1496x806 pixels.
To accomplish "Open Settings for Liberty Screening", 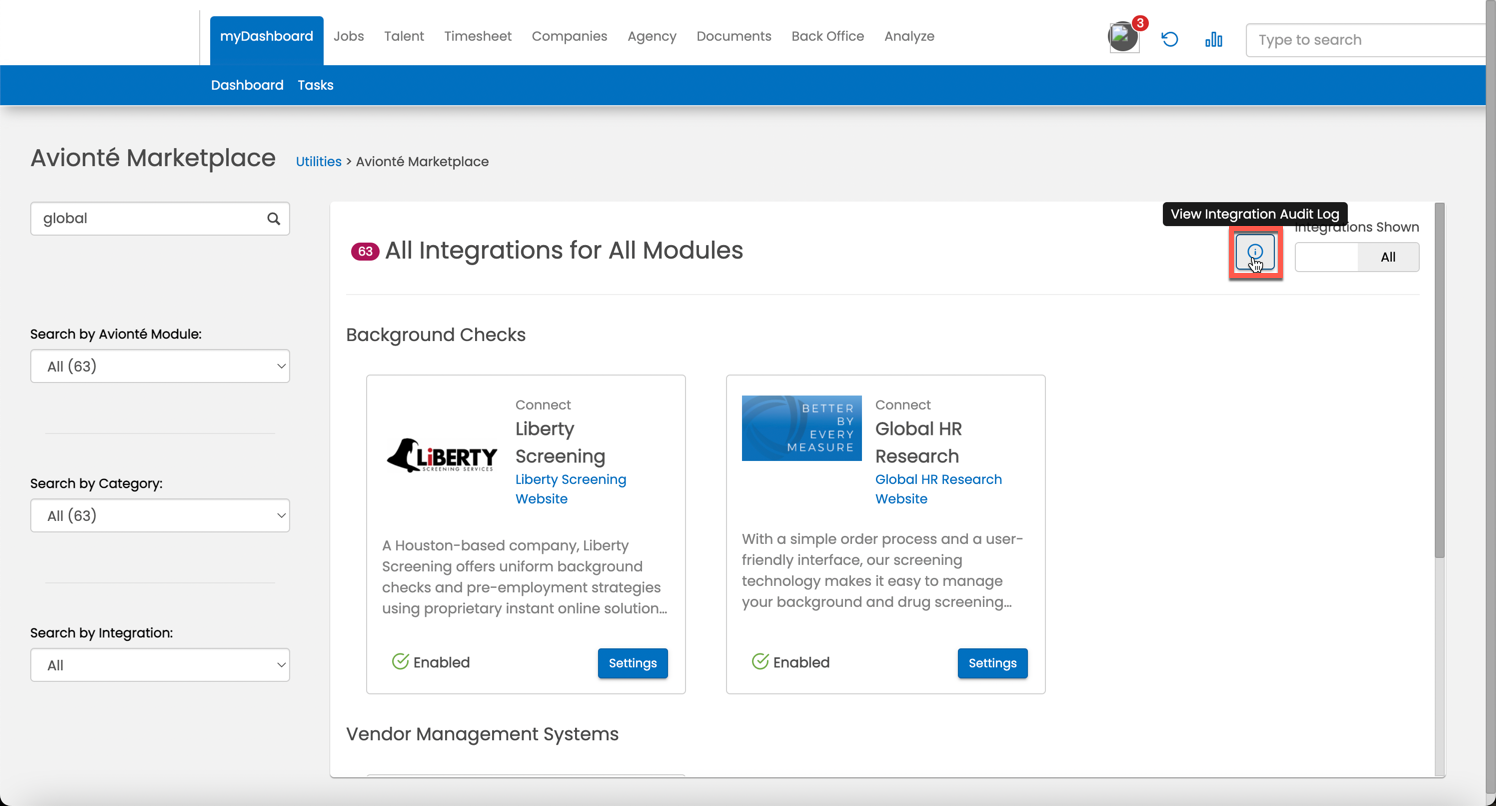I will 633,663.
